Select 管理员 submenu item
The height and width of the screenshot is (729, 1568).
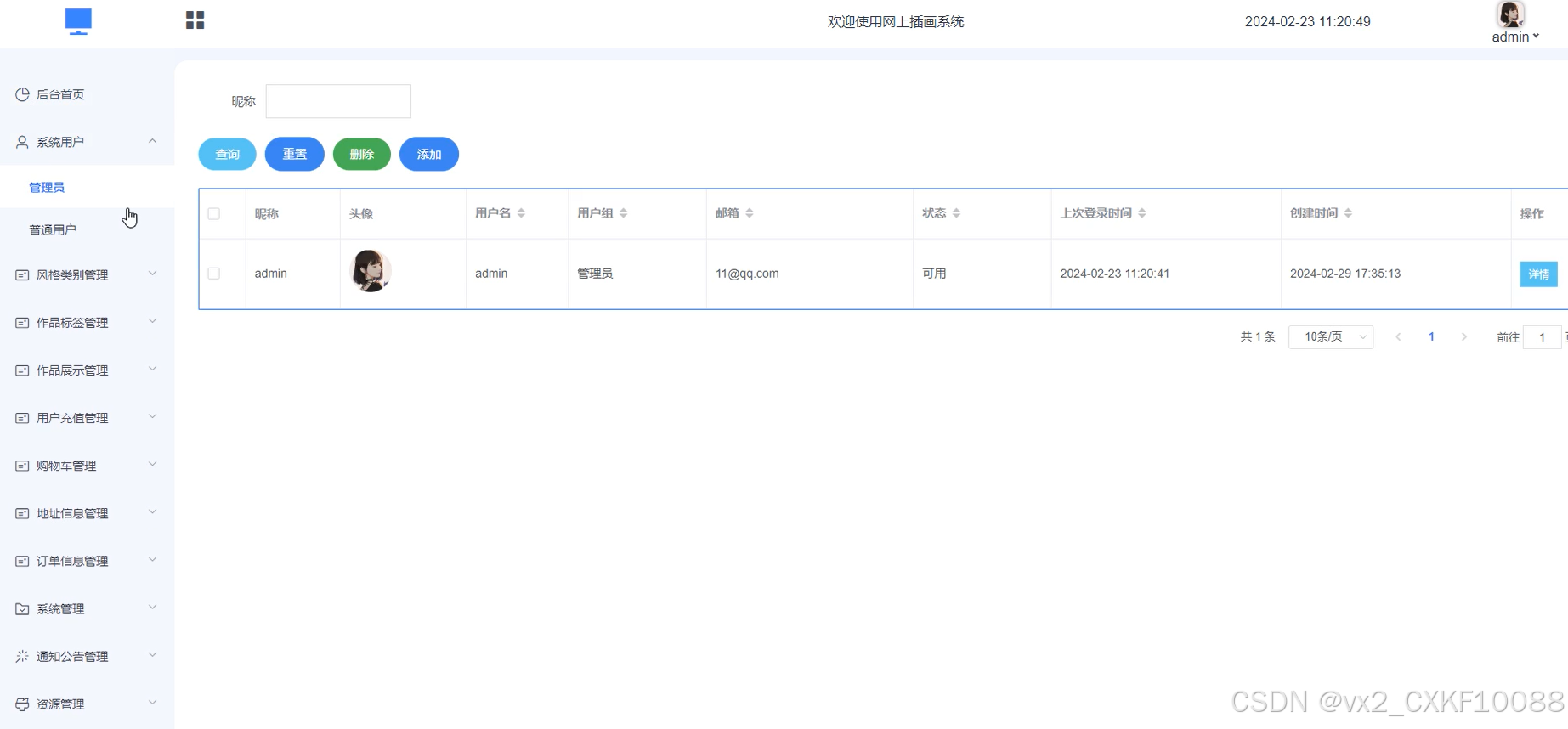point(87,187)
